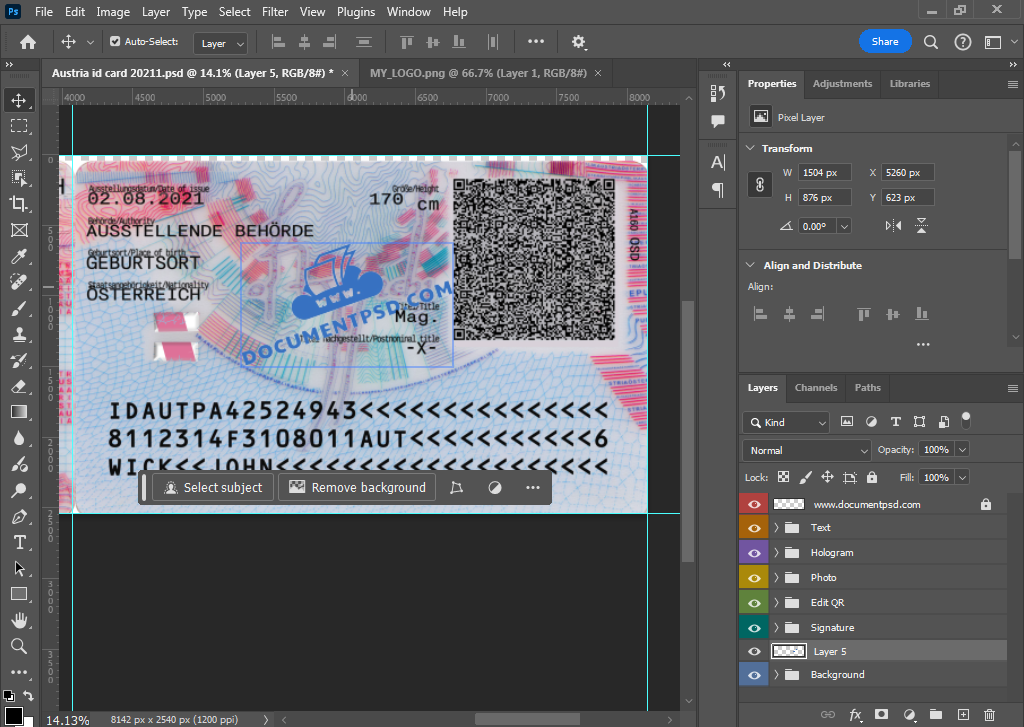1024x727 pixels.
Task: Toggle Auto-Select checkbox
Action: click(x=115, y=41)
